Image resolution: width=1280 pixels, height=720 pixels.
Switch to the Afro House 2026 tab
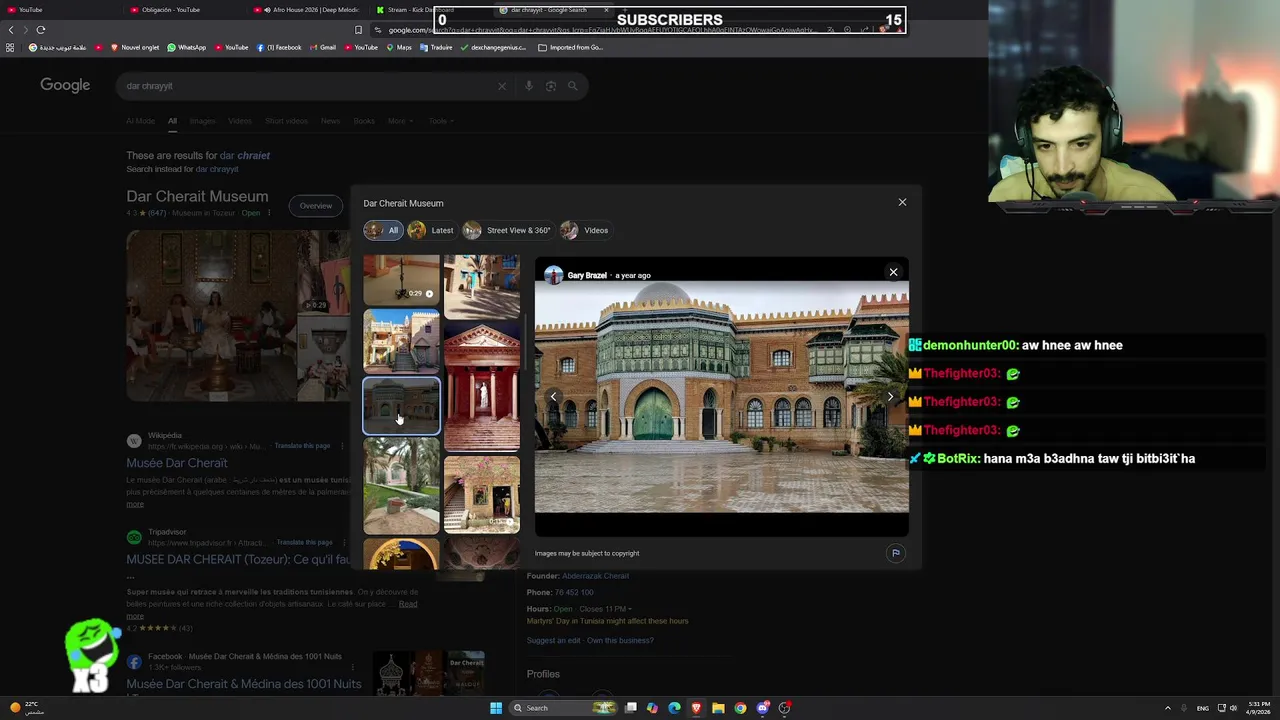point(307,10)
